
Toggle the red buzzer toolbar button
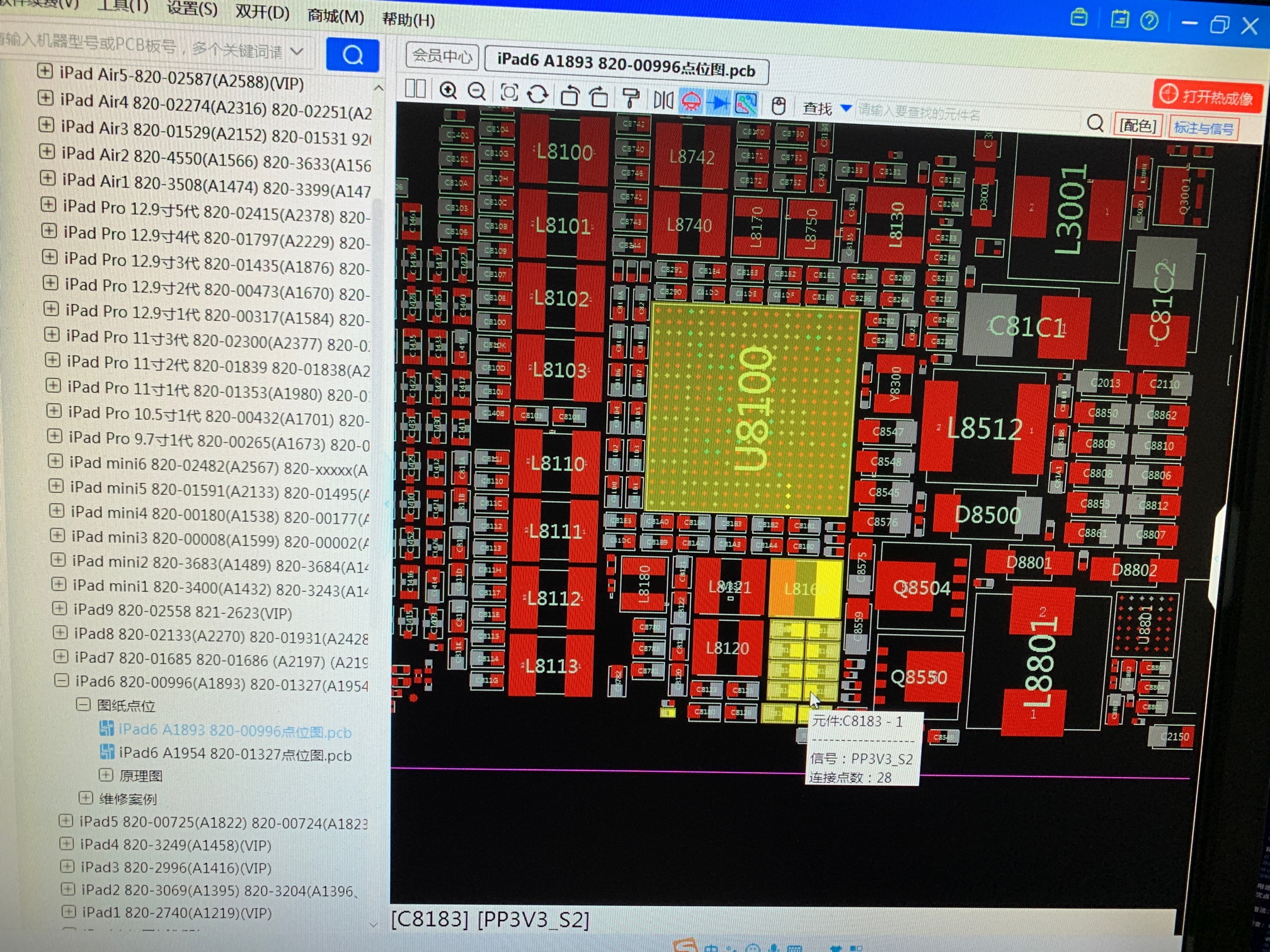(x=691, y=101)
